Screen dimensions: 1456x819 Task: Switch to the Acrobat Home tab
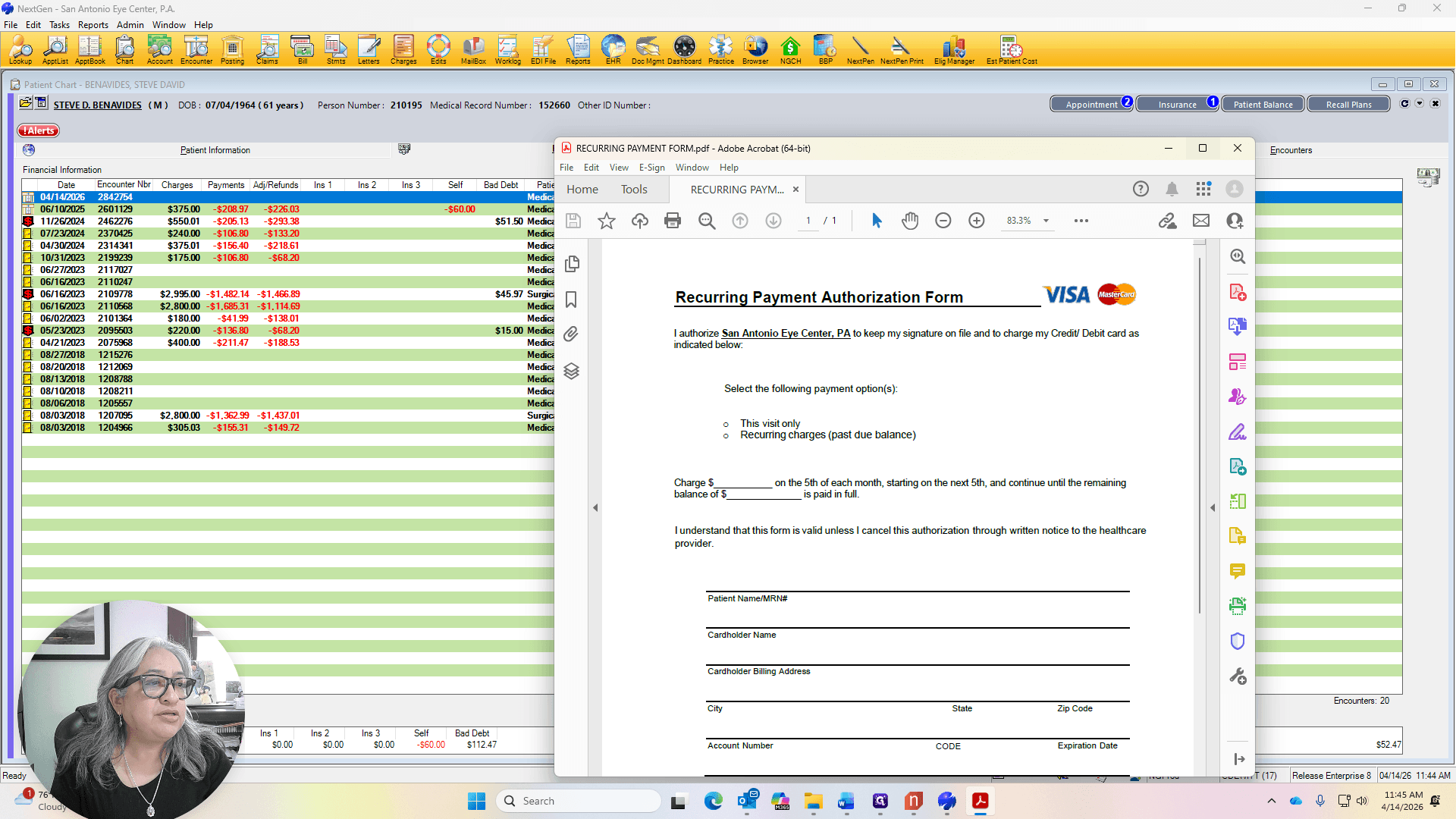point(582,190)
